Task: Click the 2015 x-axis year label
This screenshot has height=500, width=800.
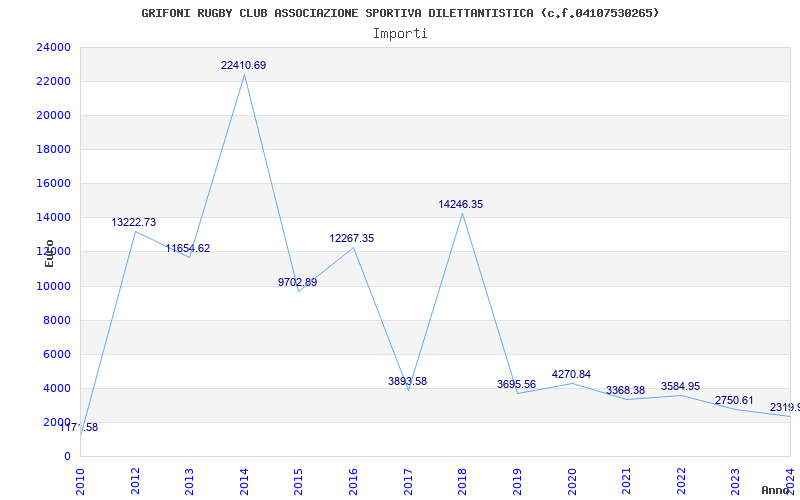Action: pyautogui.click(x=298, y=481)
